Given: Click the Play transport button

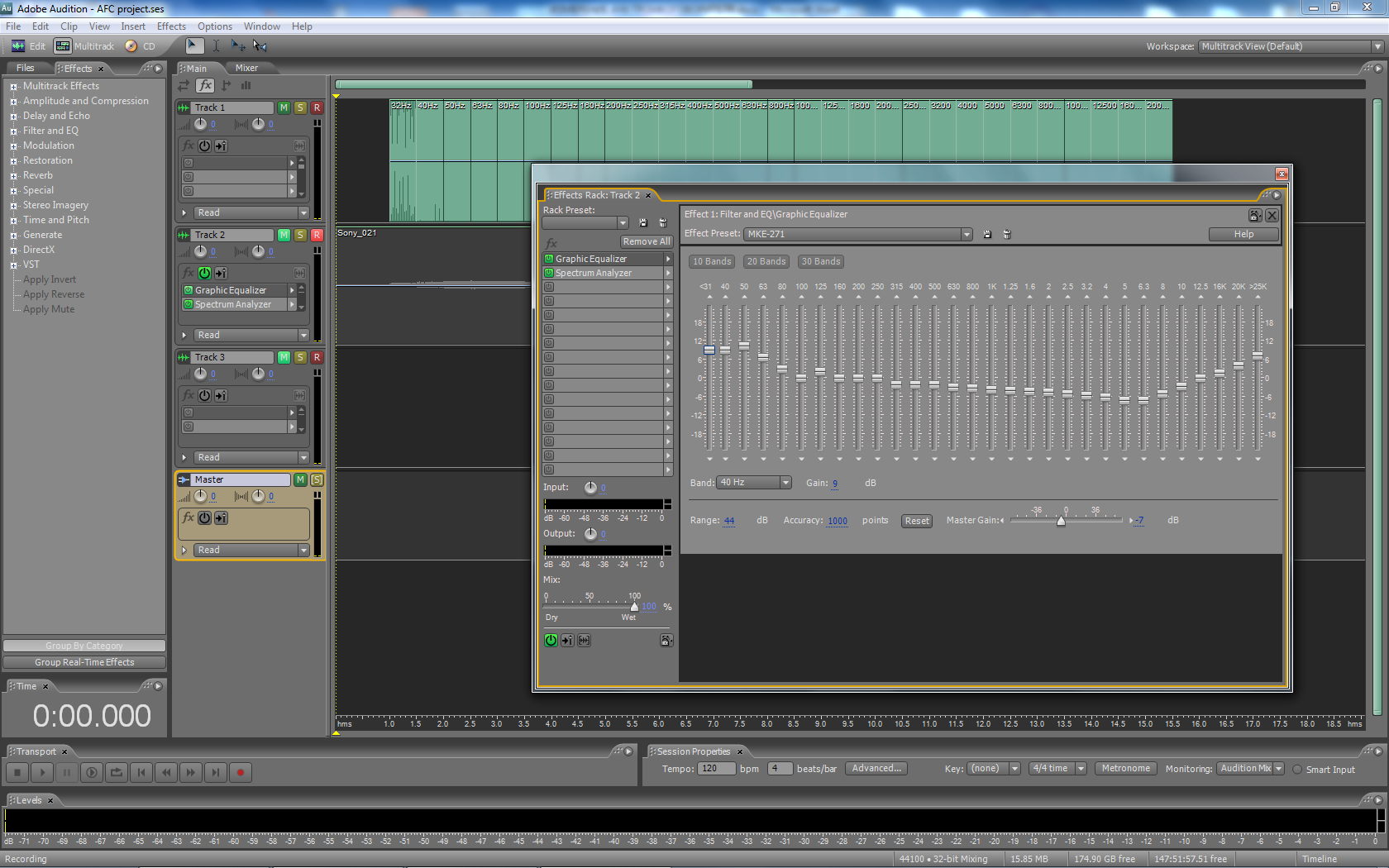Looking at the screenshot, I should [x=42, y=772].
